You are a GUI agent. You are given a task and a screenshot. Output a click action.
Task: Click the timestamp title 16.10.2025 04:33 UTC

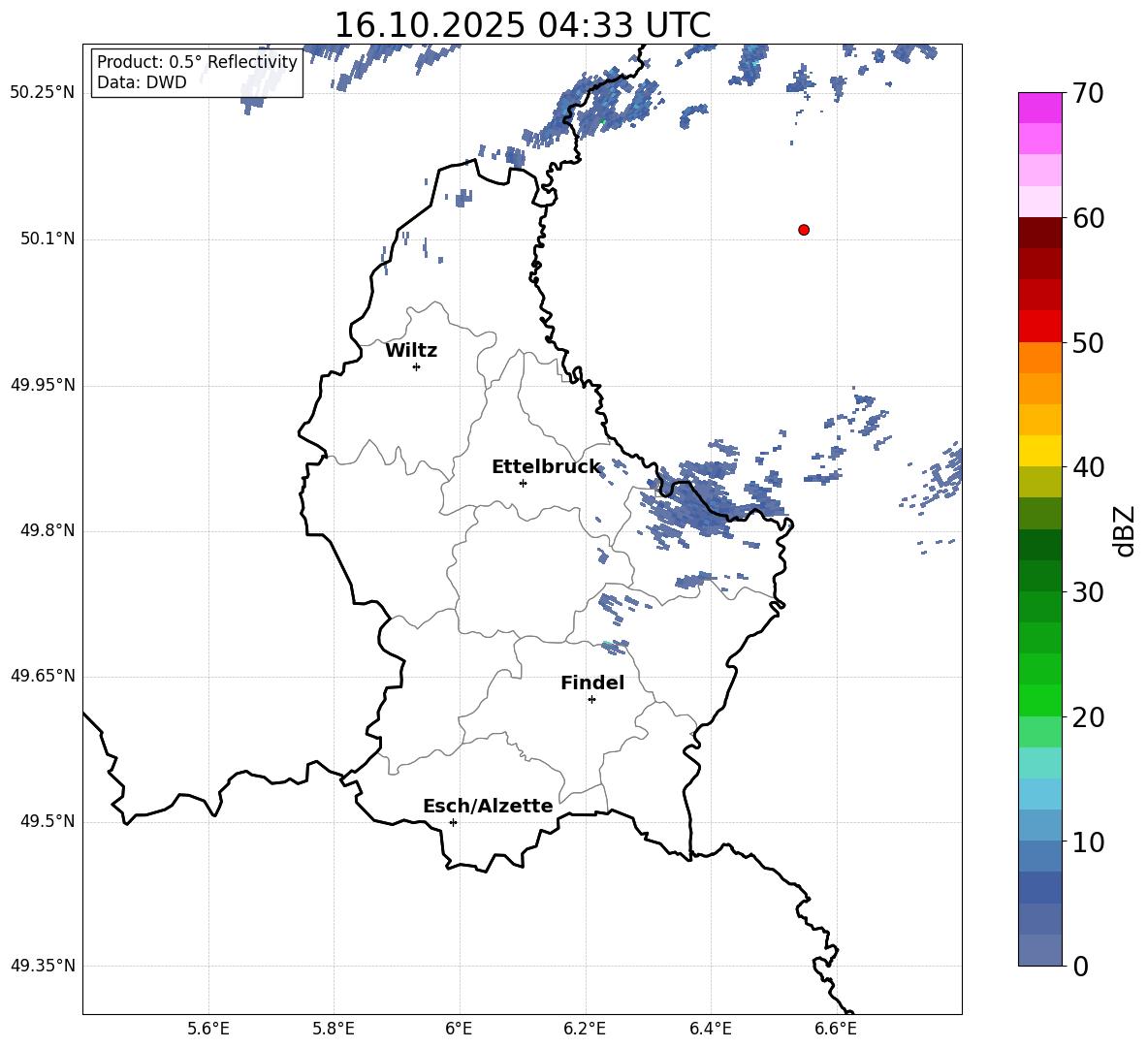tap(522, 24)
